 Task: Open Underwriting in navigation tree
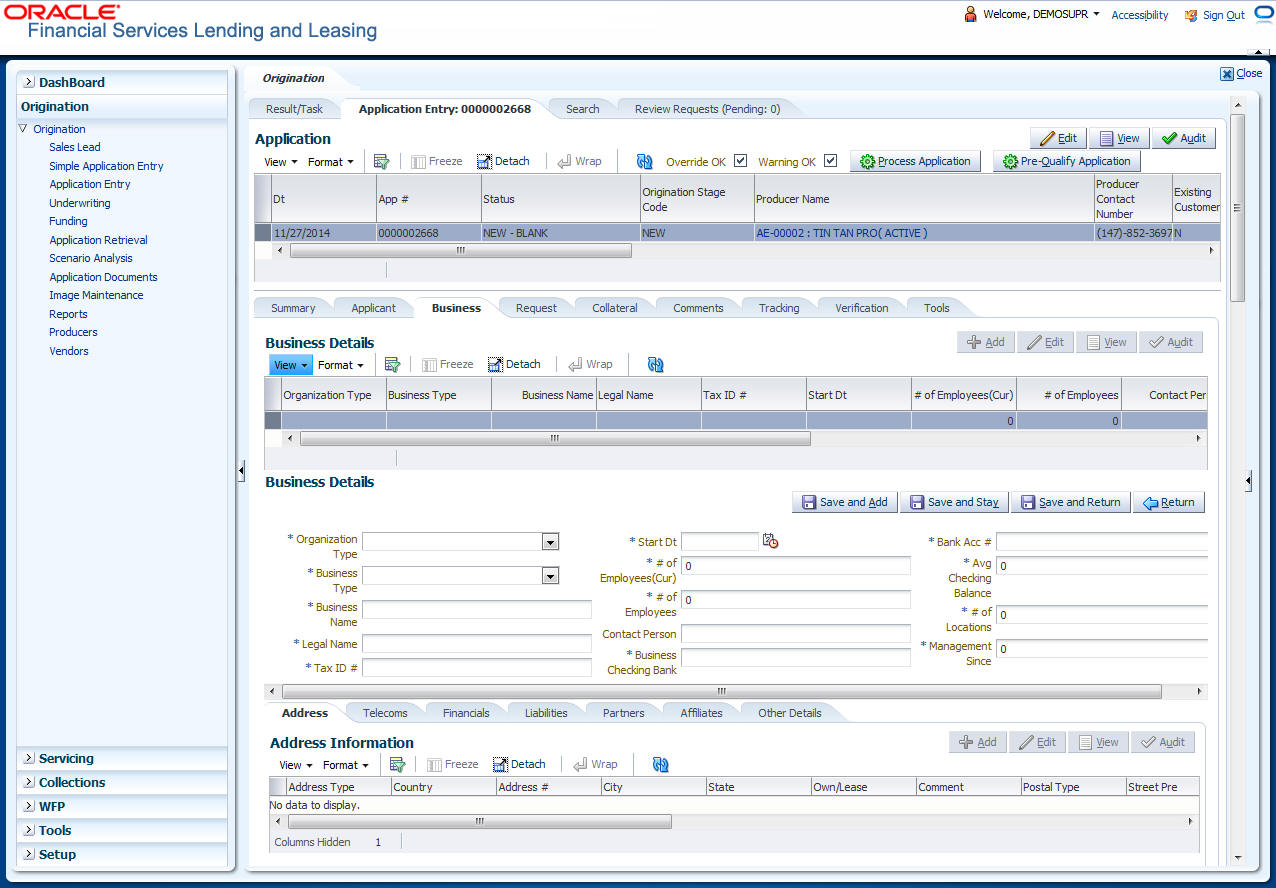(x=80, y=203)
